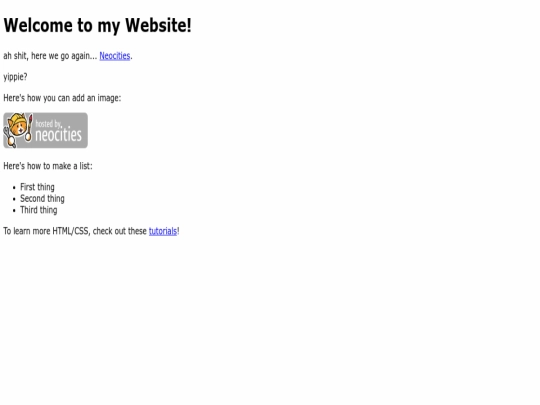Image resolution: width=540 pixels, height=405 pixels.
Task: Follow the tutorials link
Action: click(x=163, y=231)
